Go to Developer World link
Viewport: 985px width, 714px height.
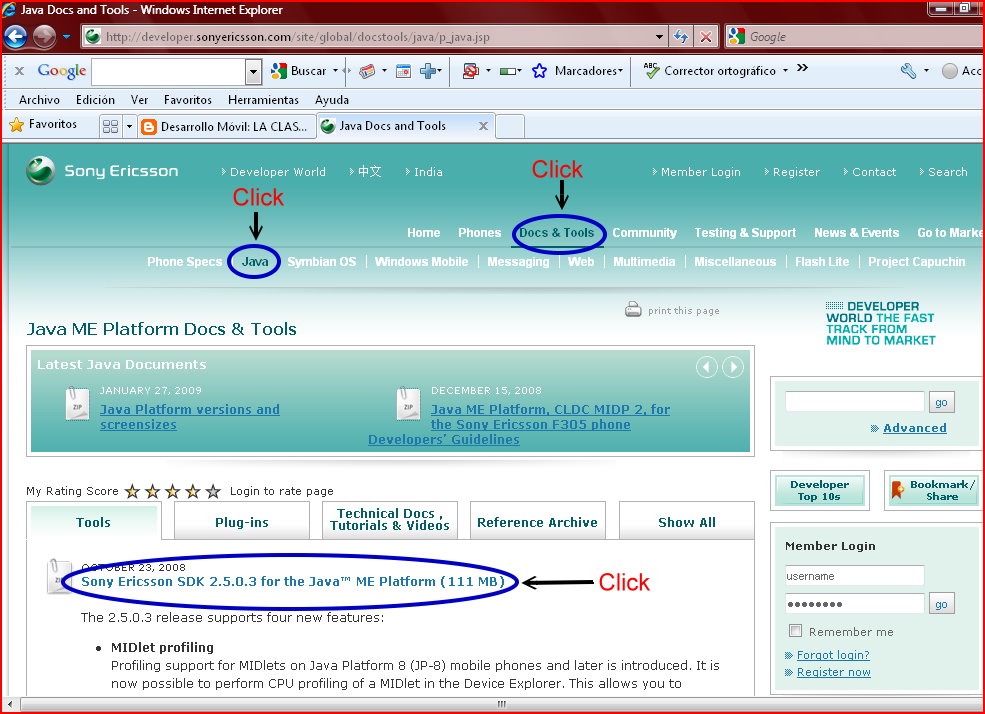(278, 172)
